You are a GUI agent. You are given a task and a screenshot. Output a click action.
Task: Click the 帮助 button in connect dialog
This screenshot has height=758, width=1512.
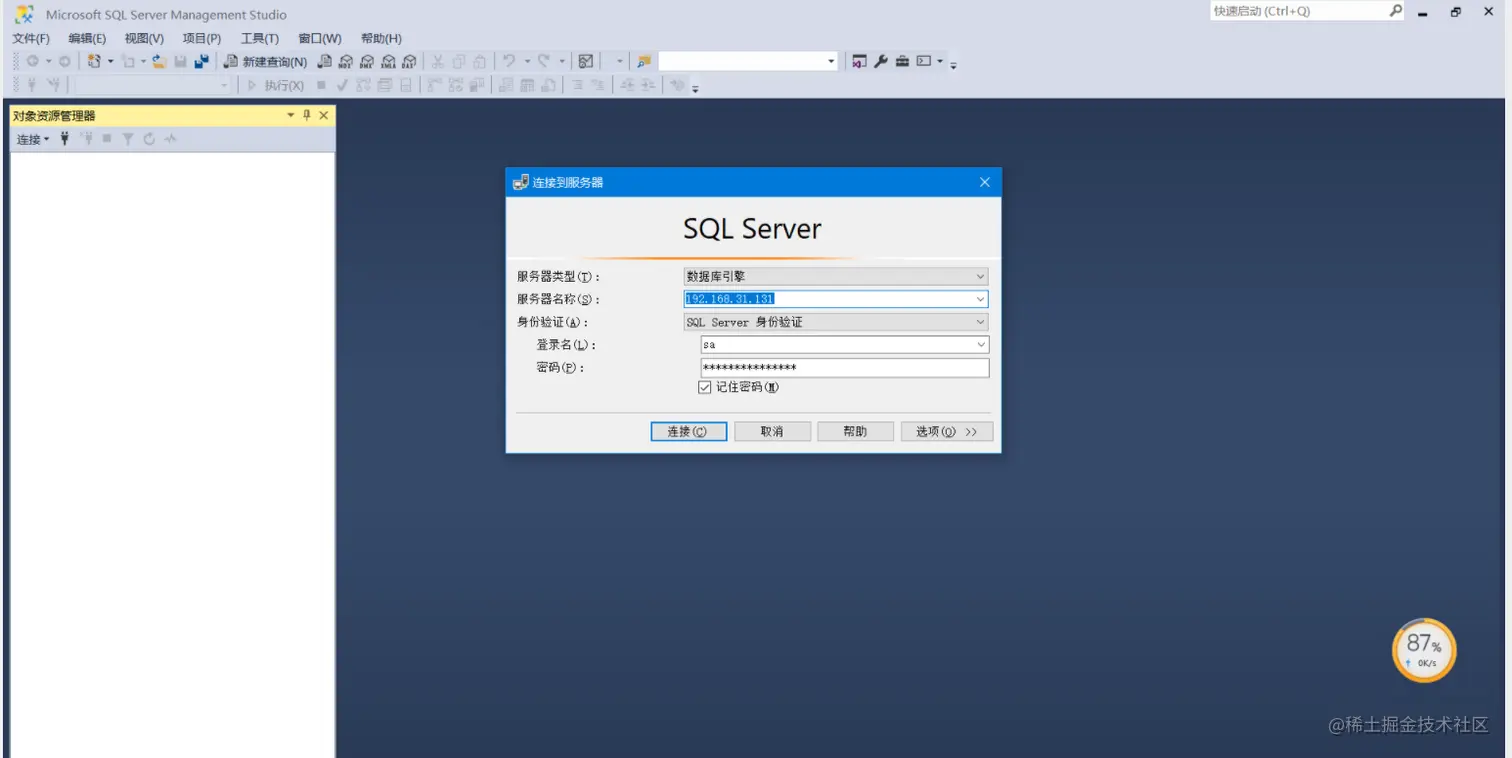pyautogui.click(x=855, y=432)
